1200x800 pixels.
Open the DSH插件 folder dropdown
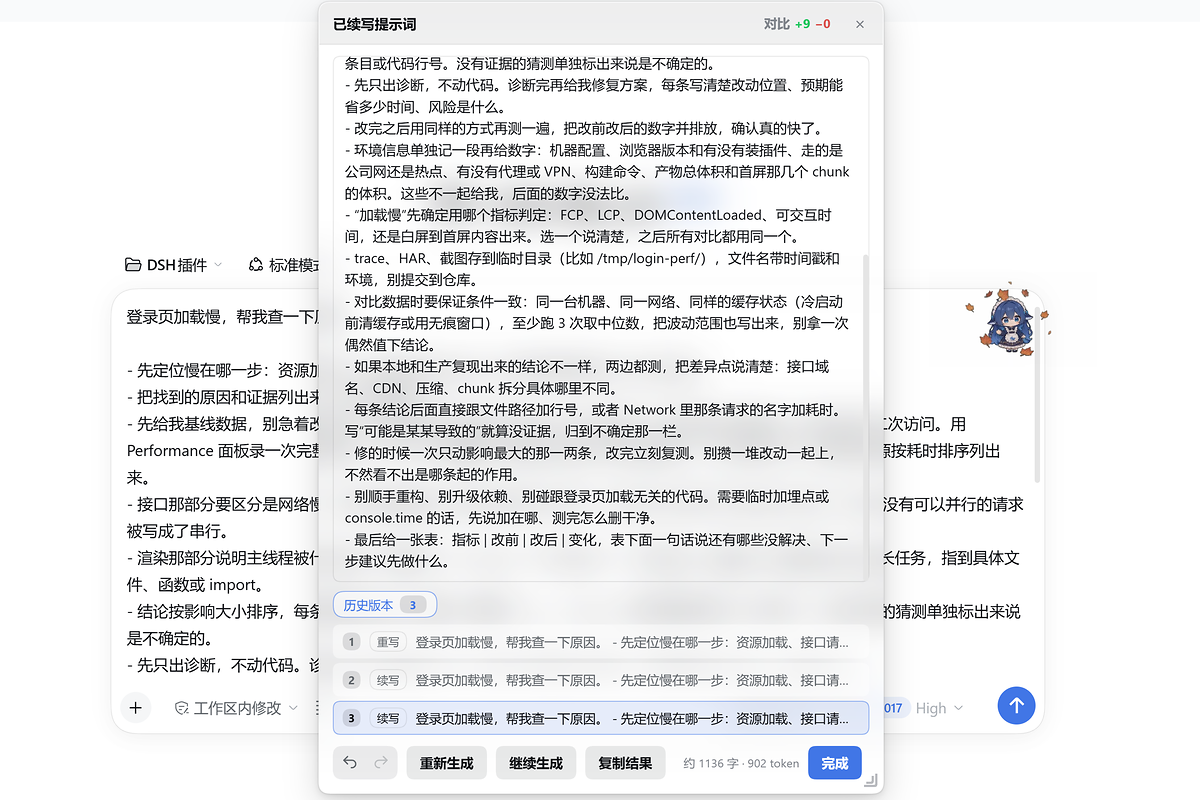tap(175, 265)
